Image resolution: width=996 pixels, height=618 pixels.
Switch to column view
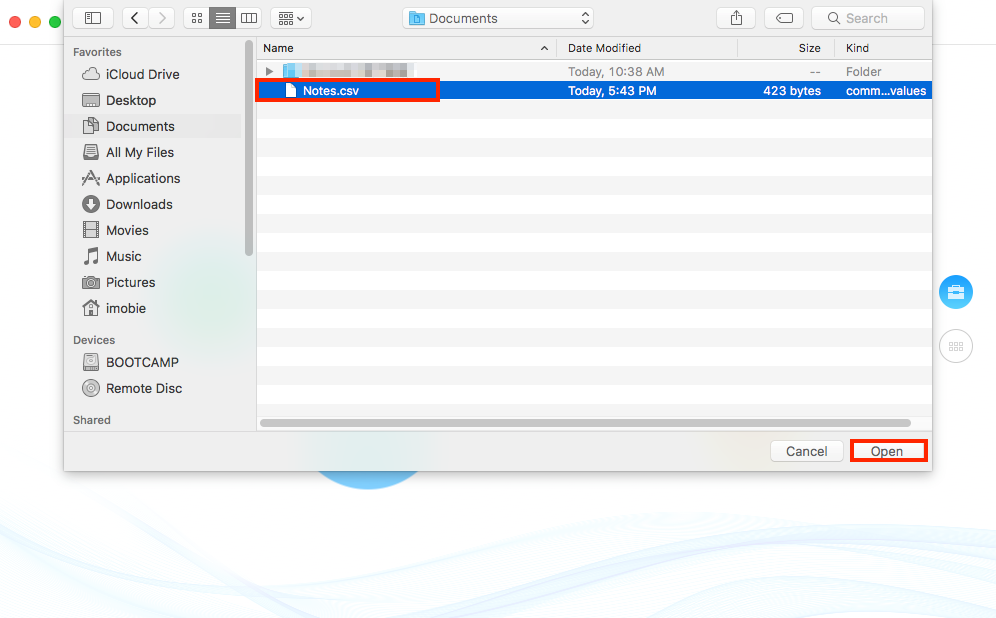click(249, 18)
